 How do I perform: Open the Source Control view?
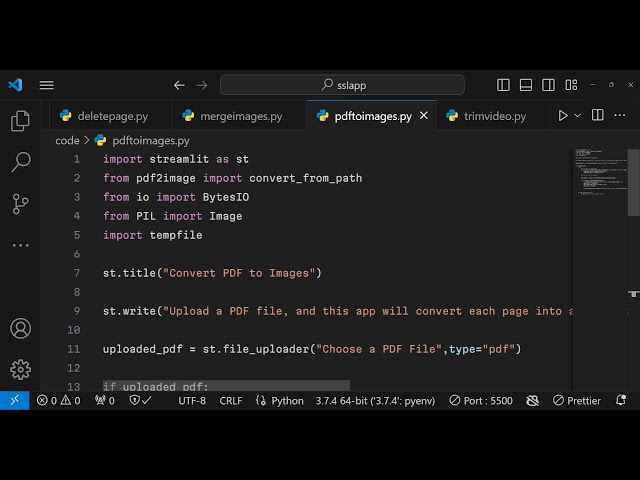click(20, 204)
